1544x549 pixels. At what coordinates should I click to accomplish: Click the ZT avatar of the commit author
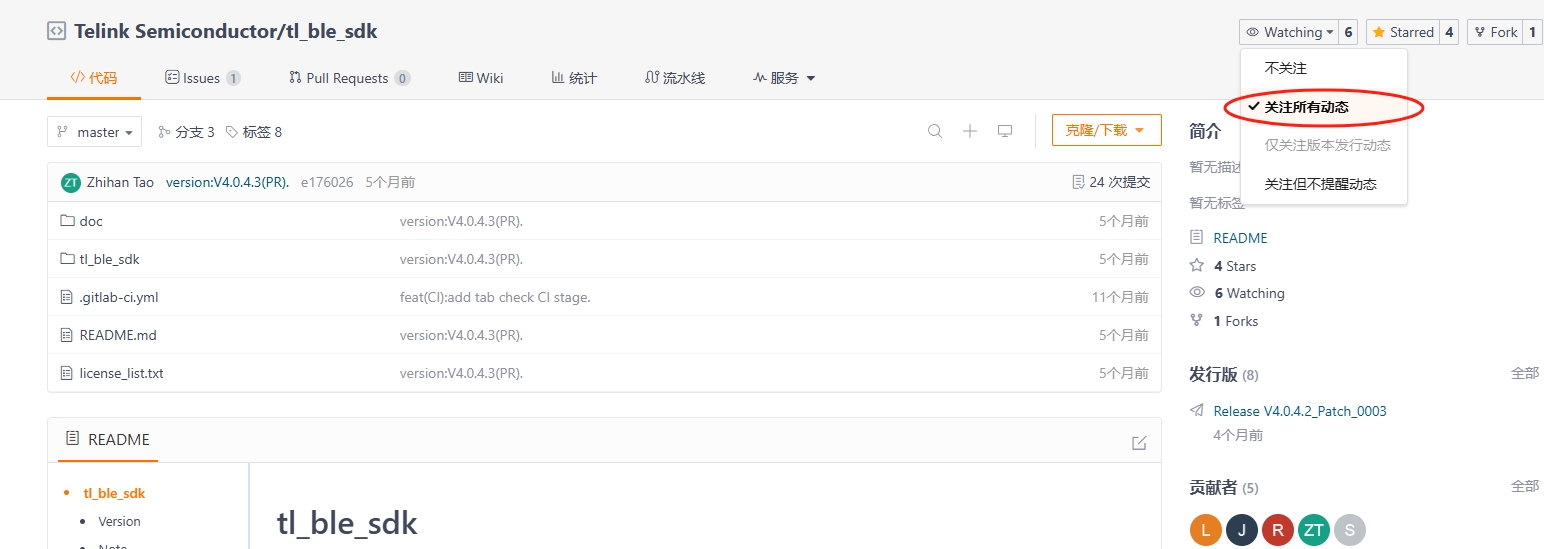[71, 182]
